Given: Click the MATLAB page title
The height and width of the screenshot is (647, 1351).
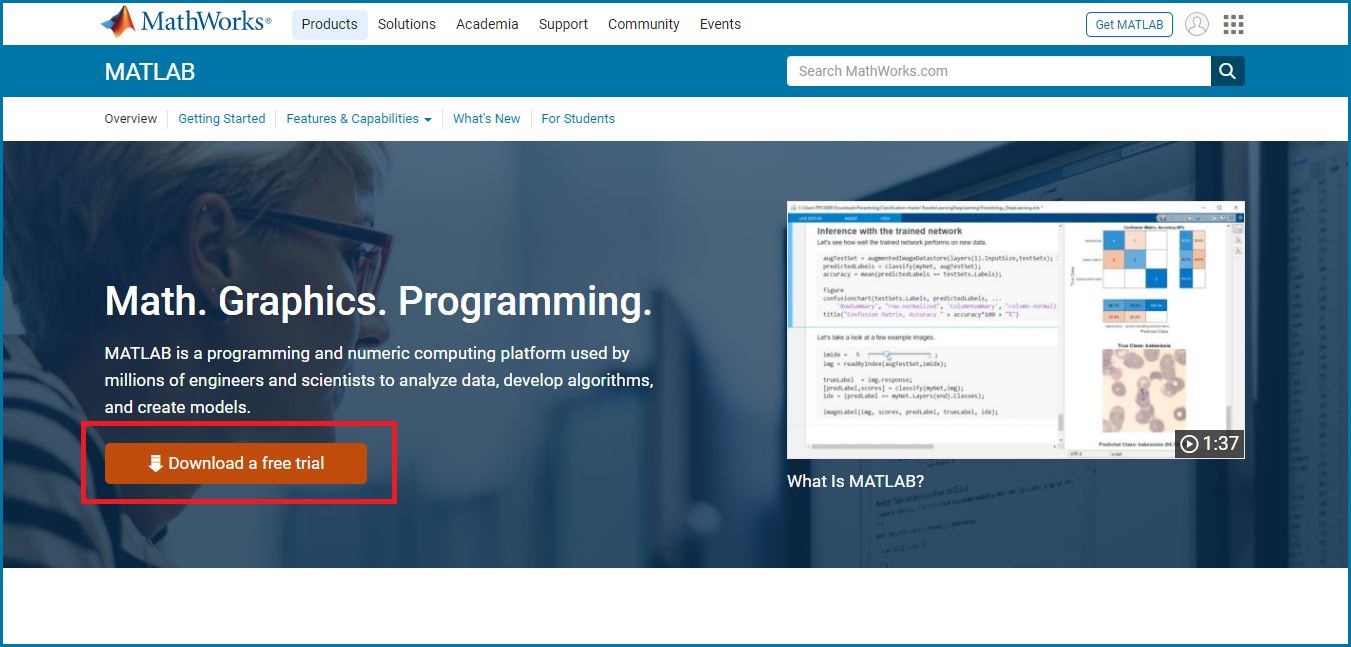Looking at the screenshot, I should tap(150, 72).
